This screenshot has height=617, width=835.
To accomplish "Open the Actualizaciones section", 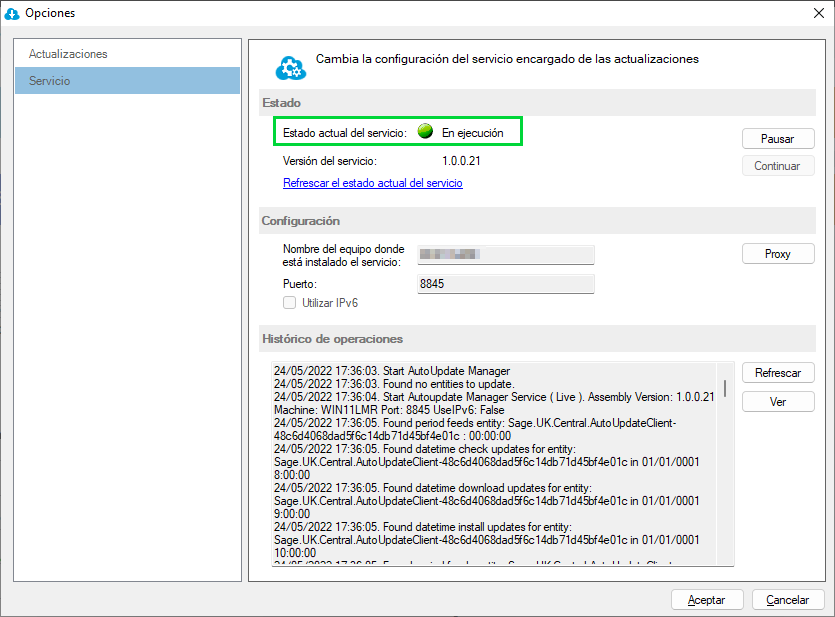I will click(x=127, y=54).
